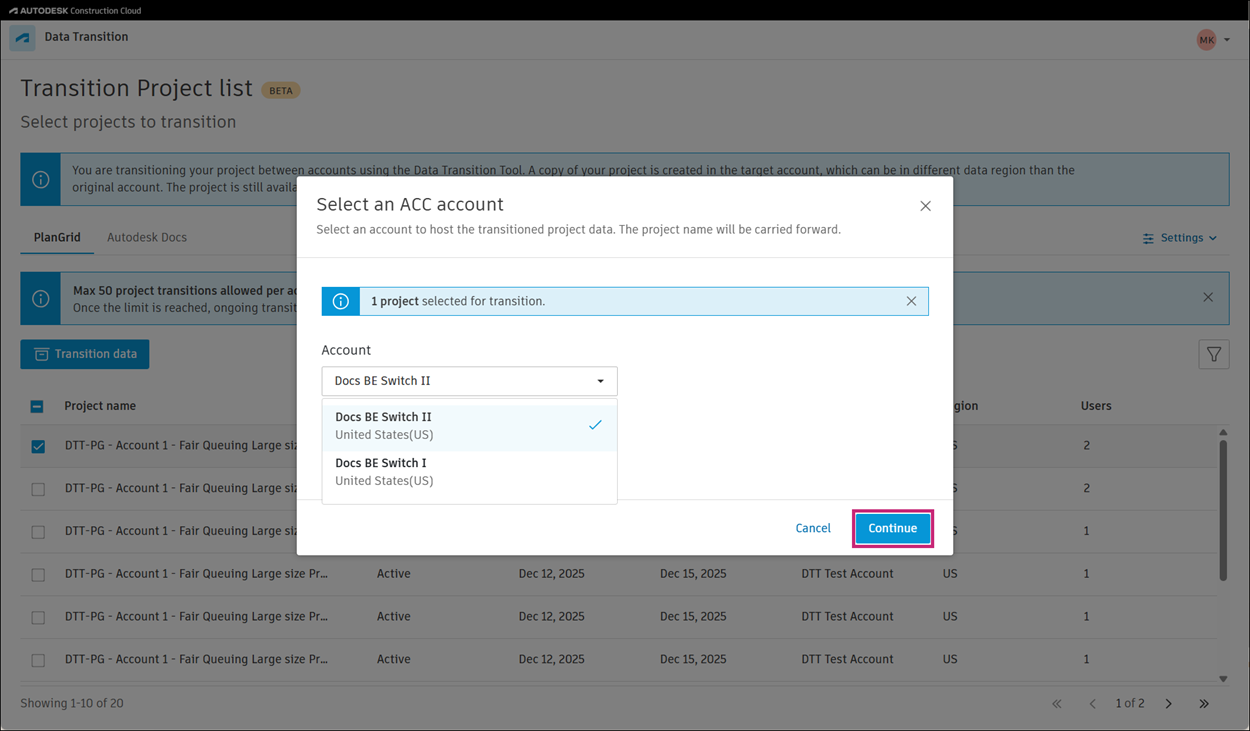This screenshot has width=1250, height=731.
Task: Collapse the Account dropdown field
Action: 469,381
